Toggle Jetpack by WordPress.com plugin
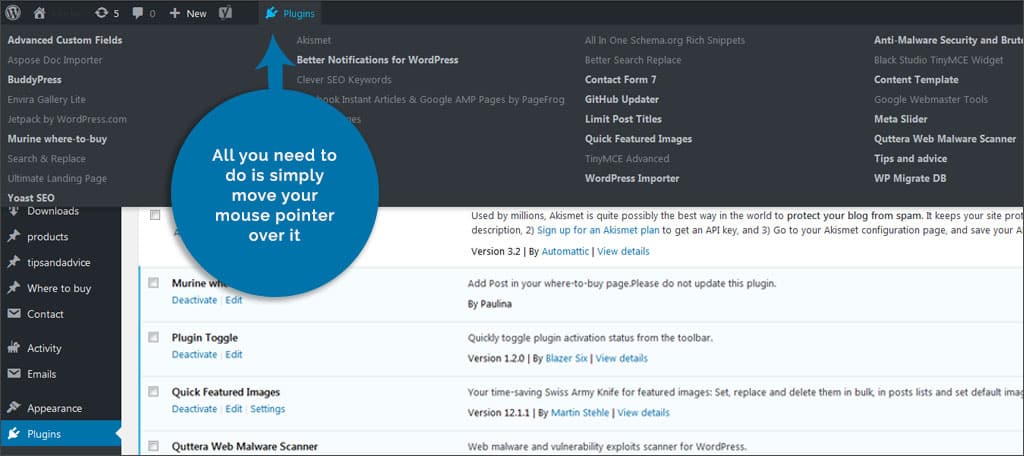Screen dimensions: 1024x456 67,119
